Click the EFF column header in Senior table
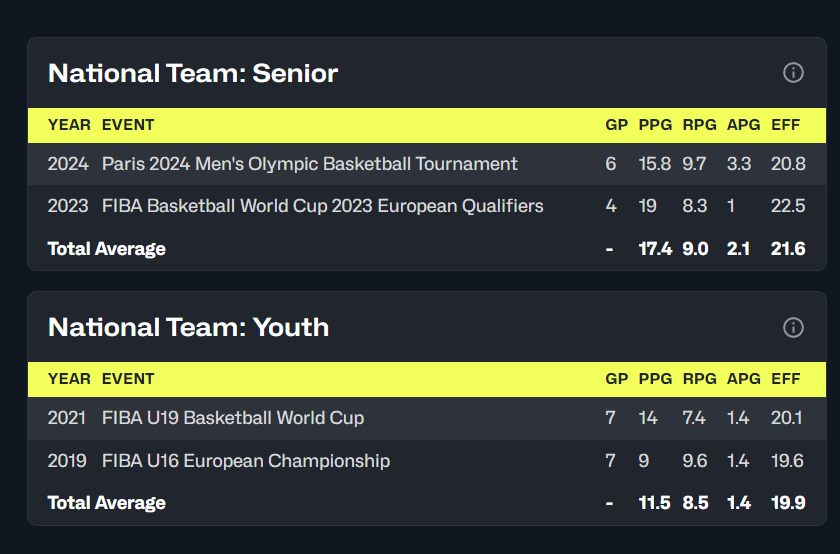The height and width of the screenshot is (554, 840). click(x=787, y=125)
